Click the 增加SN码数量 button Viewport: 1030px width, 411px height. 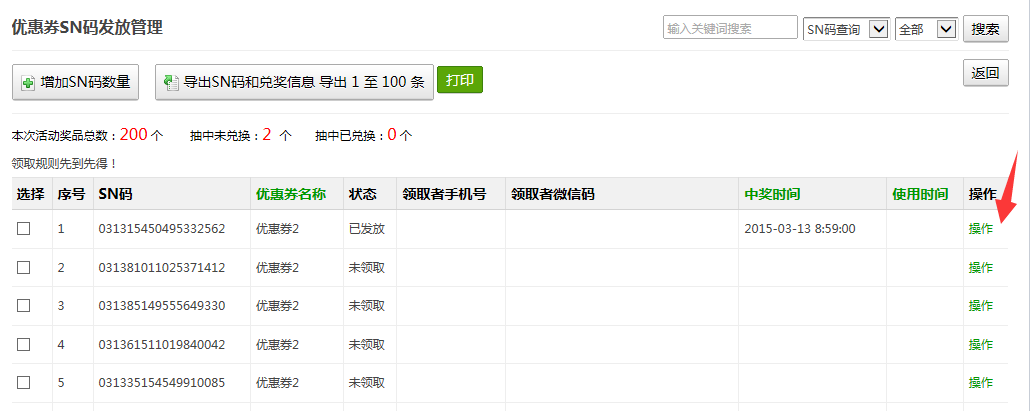point(76,83)
